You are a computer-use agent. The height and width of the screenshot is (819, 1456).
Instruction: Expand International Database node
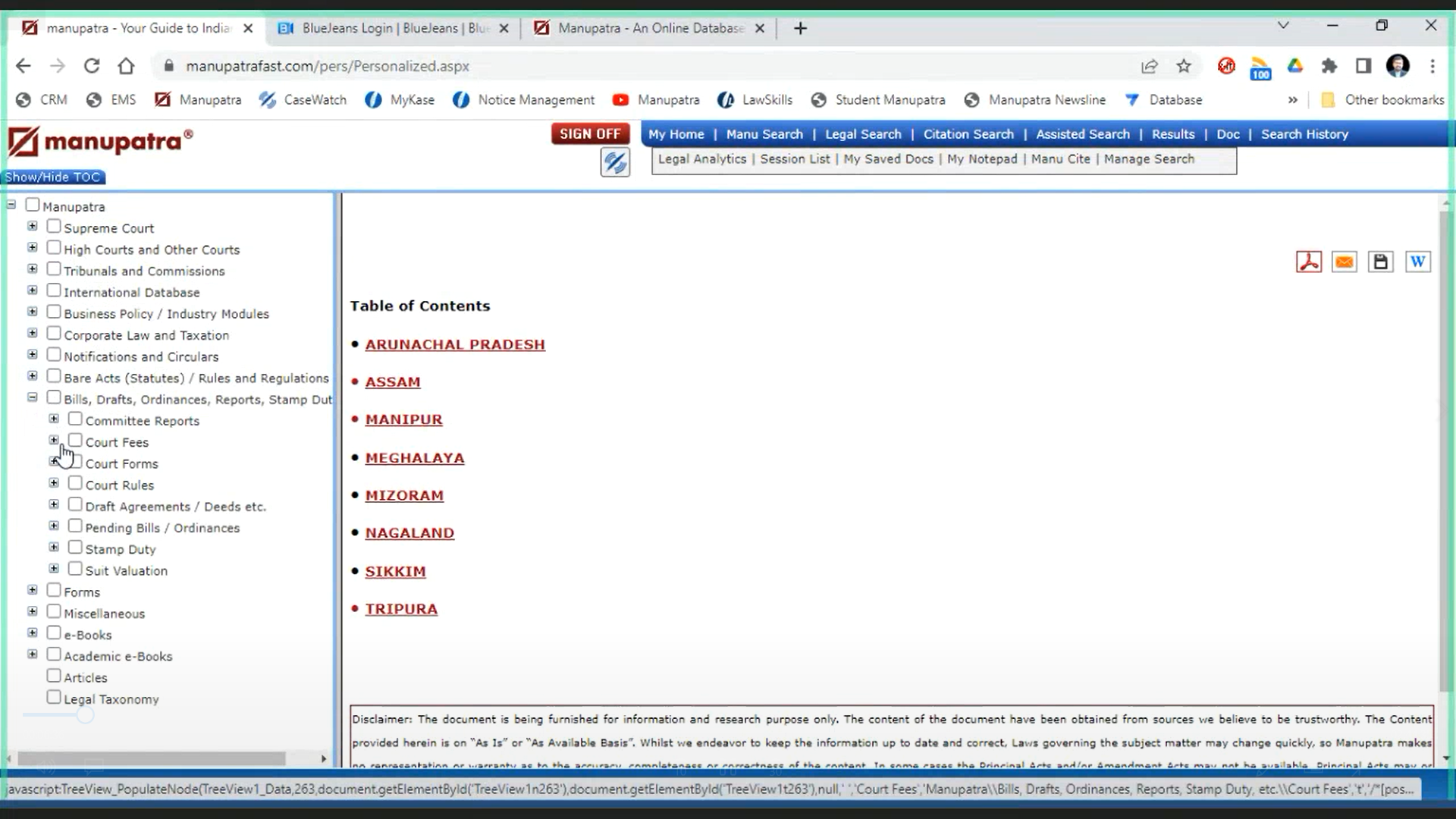[32, 290]
